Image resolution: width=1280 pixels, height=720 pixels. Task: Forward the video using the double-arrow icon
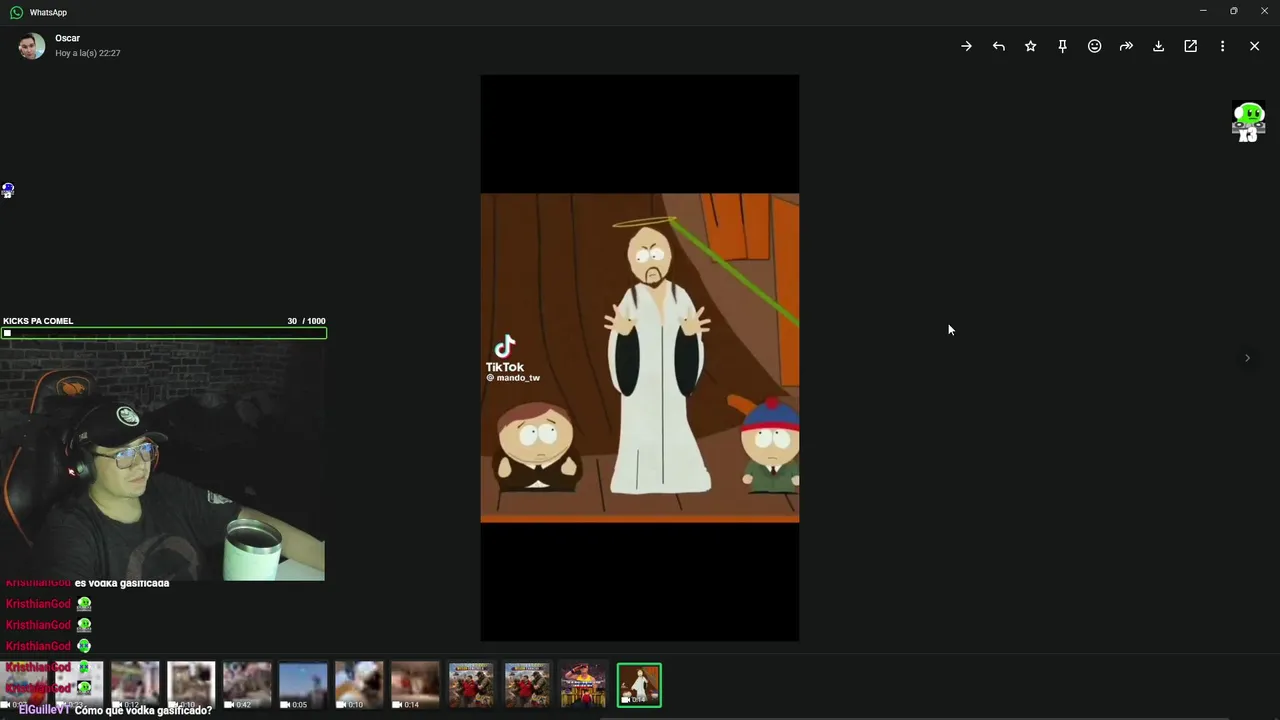pyautogui.click(x=1126, y=46)
